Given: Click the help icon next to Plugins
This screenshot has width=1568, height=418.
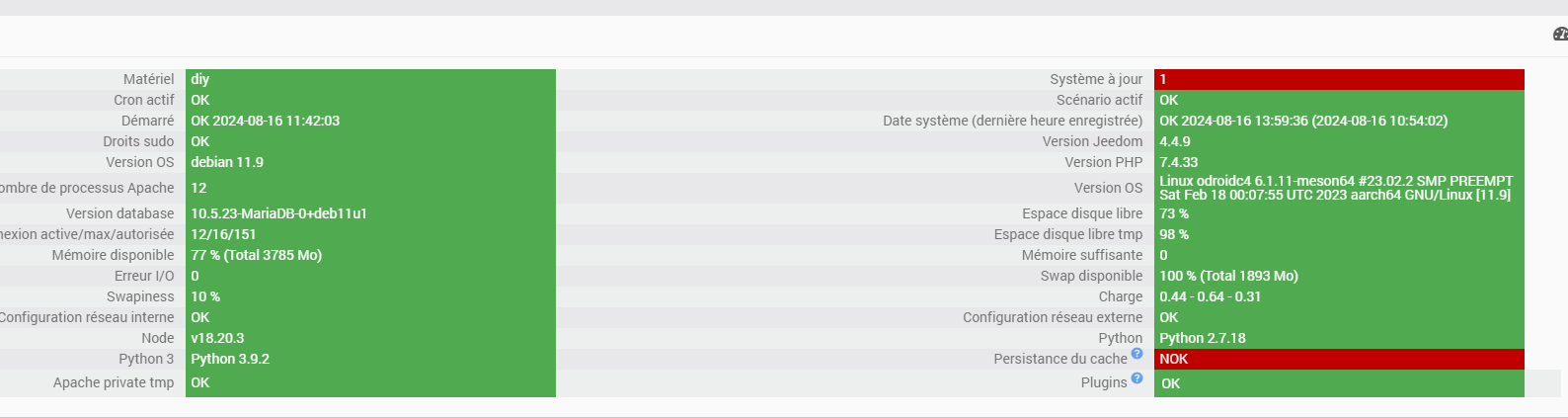Looking at the screenshot, I should point(1137,377).
